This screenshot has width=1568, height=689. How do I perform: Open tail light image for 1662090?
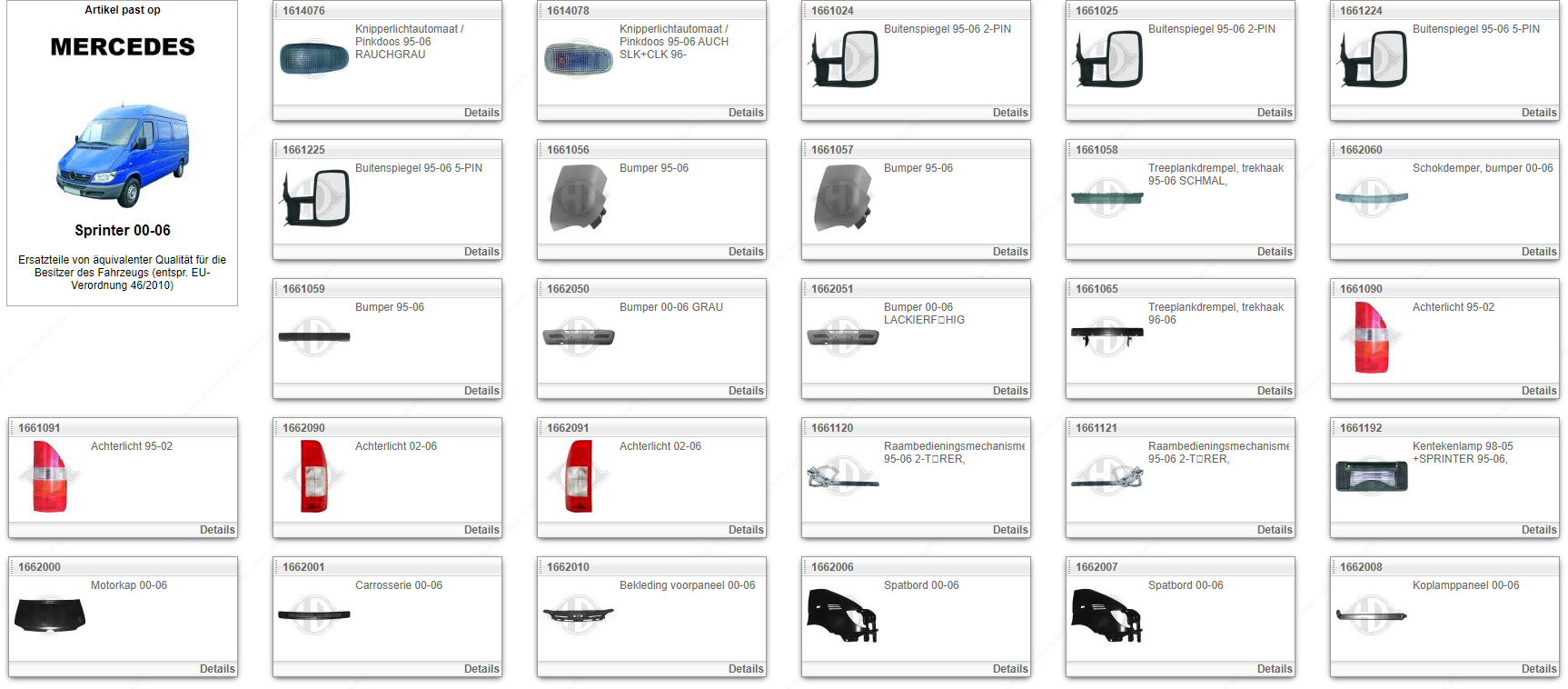tap(314, 476)
